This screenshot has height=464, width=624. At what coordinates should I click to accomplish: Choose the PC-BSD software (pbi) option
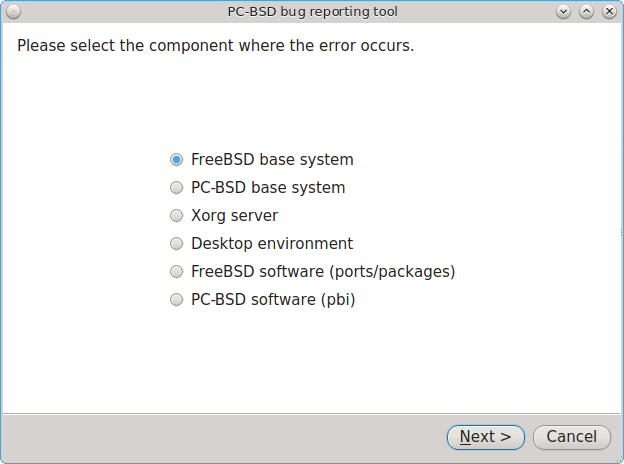(x=176, y=299)
